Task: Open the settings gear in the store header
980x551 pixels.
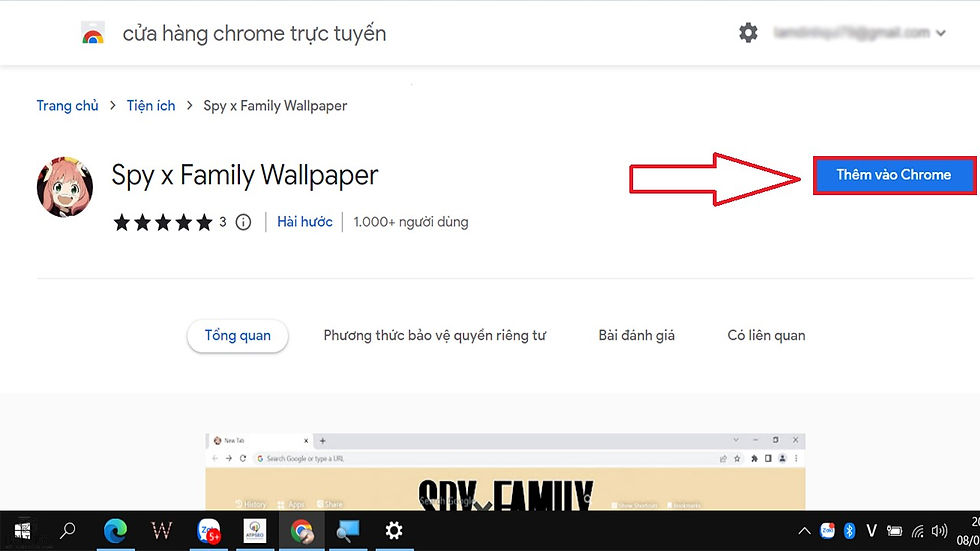Action: (x=748, y=32)
